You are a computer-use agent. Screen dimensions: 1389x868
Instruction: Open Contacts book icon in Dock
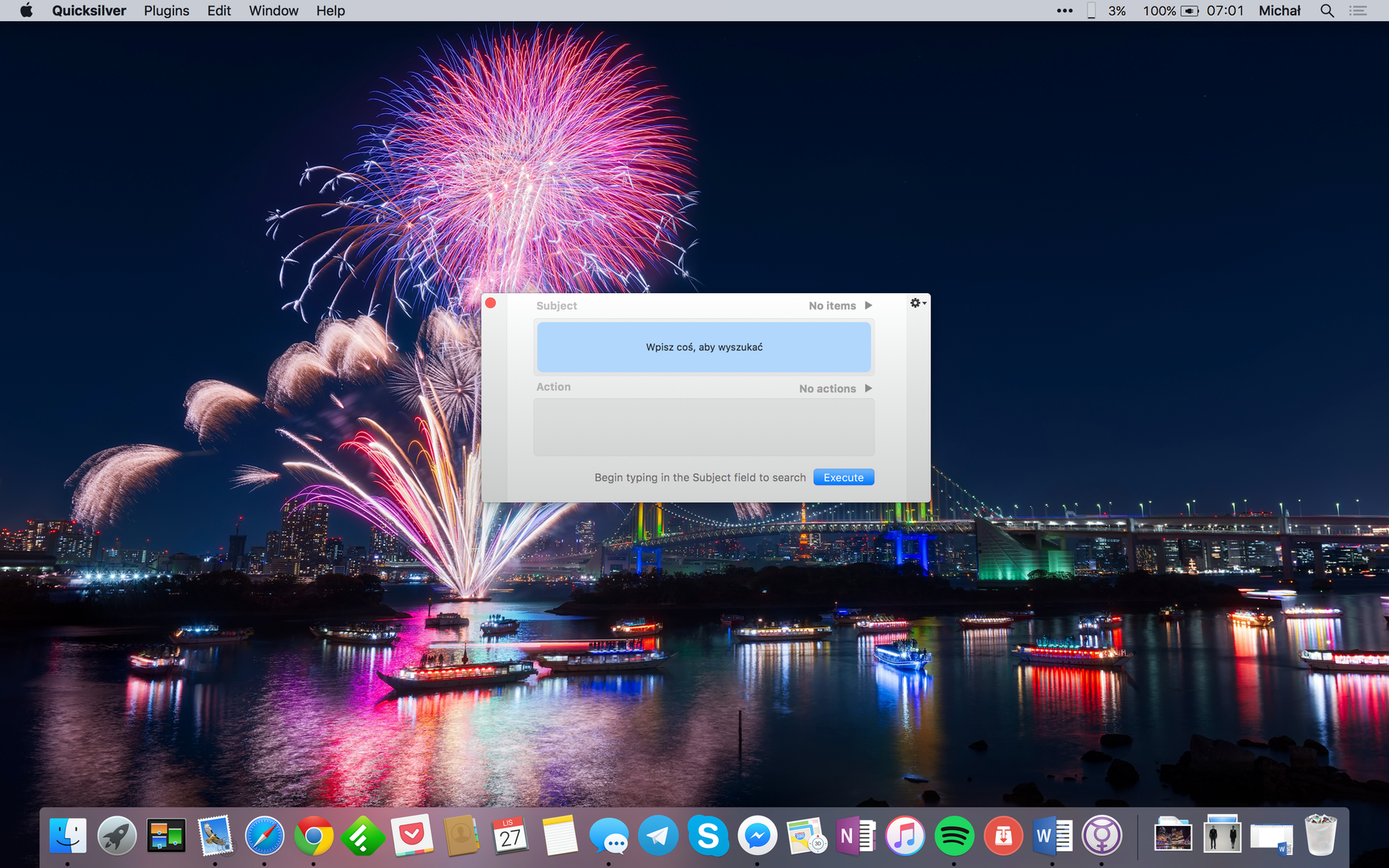tap(462, 836)
